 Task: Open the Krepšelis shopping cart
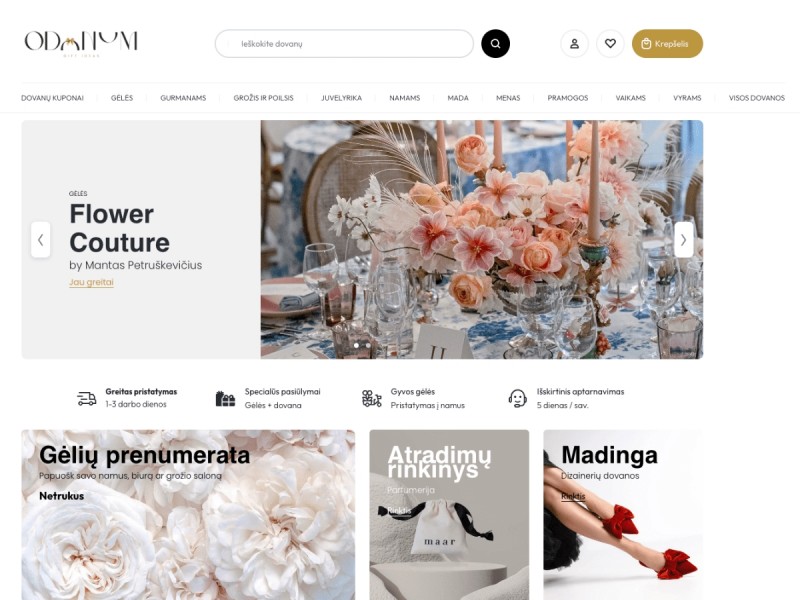(x=667, y=43)
